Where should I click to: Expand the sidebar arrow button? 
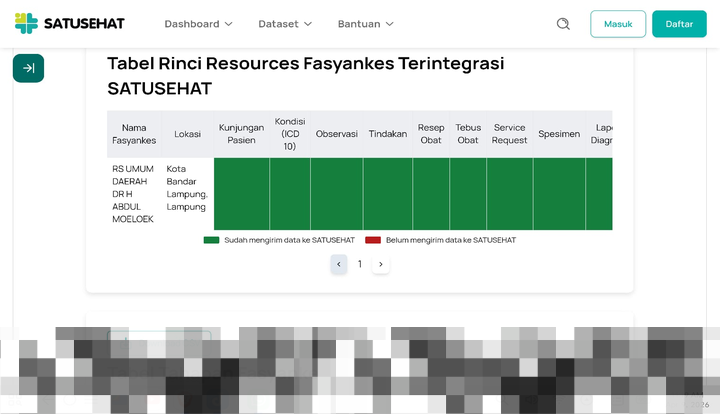(28, 68)
